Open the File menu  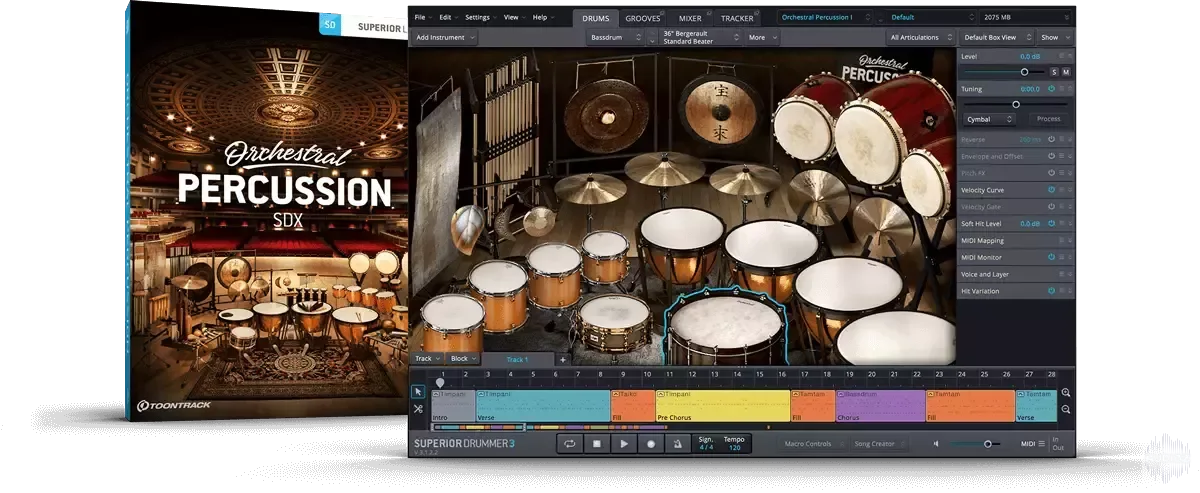point(422,17)
